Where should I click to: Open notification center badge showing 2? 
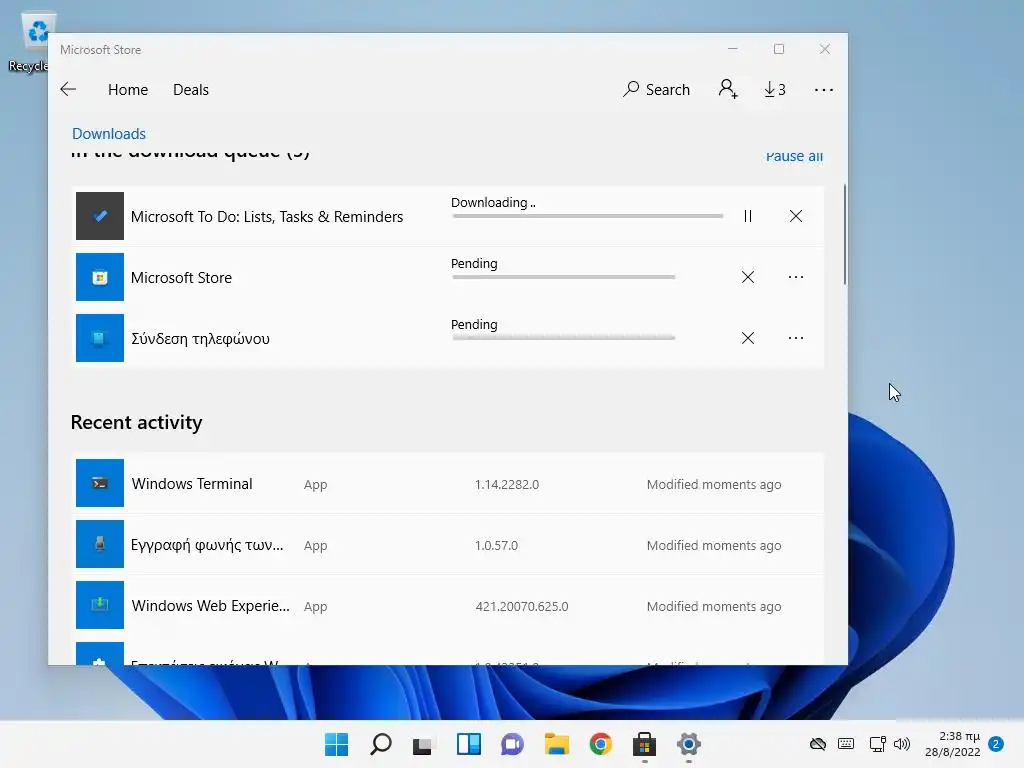[x=996, y=744]
